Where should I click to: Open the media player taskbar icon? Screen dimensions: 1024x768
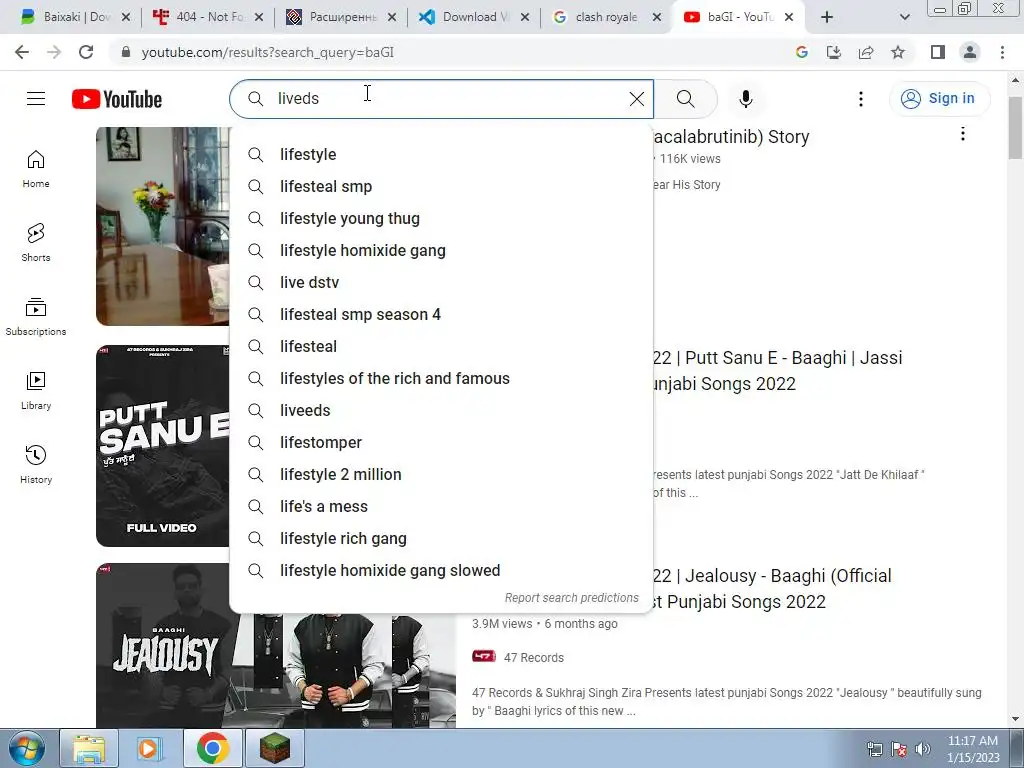click(149, 748)
